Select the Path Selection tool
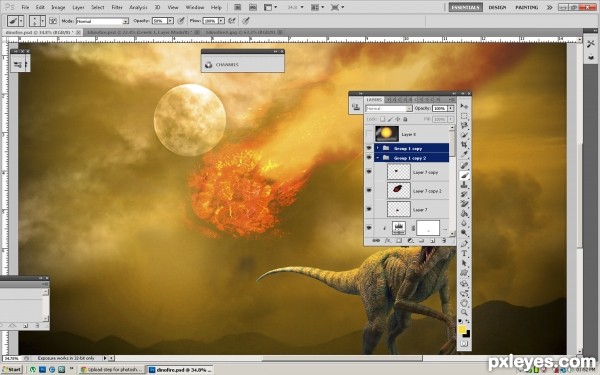The height and width of the screenshot is (375, 600). 464,263
